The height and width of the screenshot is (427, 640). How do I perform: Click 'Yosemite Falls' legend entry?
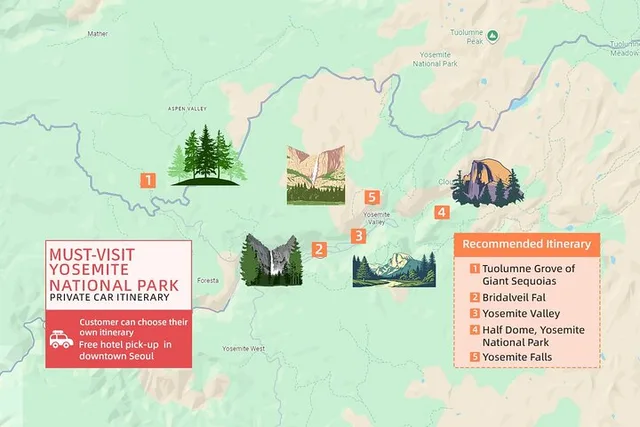(x=517, y=357)
